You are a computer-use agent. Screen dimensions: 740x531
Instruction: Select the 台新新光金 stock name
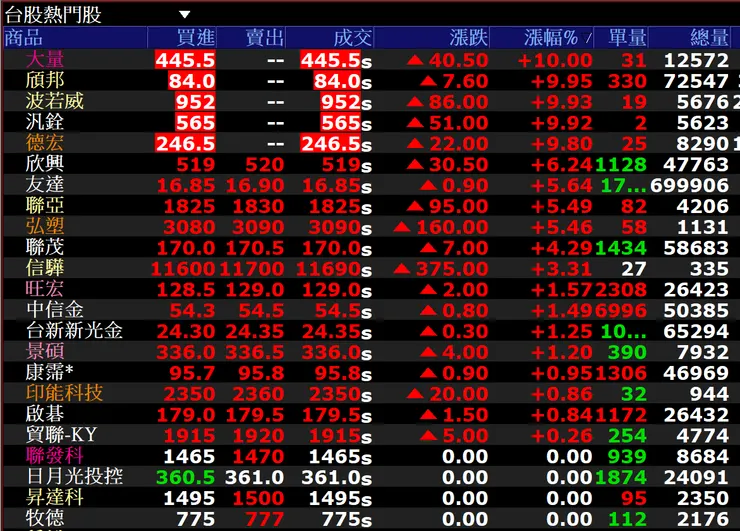coord(75,330)
